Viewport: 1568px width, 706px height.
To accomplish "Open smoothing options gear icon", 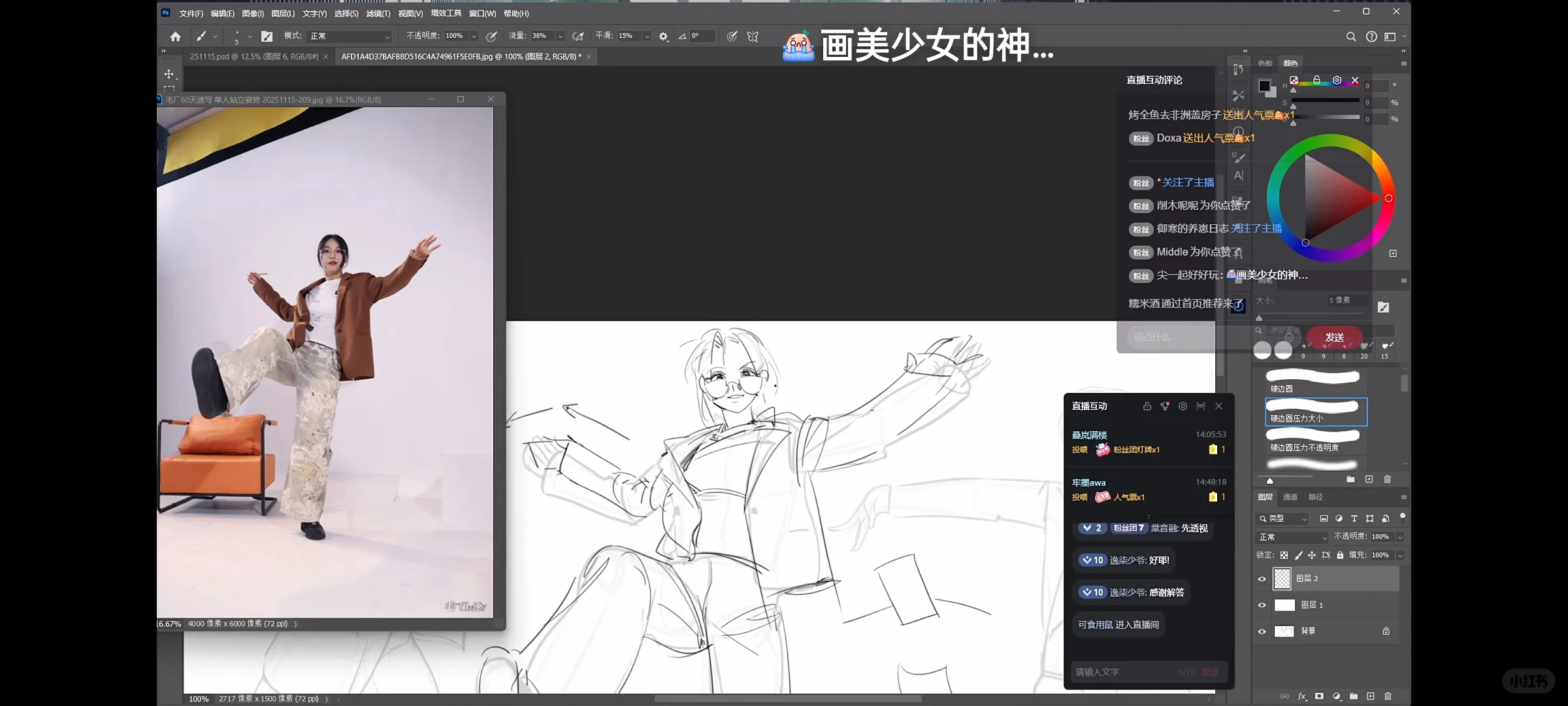I will 663,37.
